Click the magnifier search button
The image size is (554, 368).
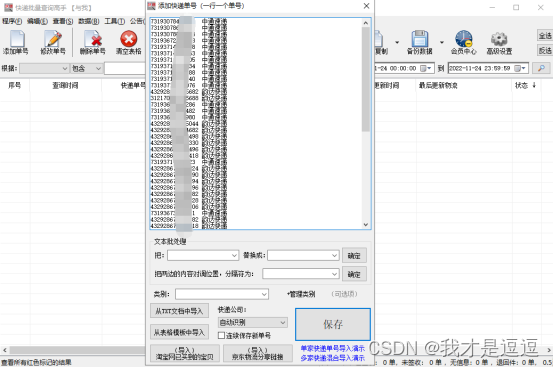[x=541, y=68]
